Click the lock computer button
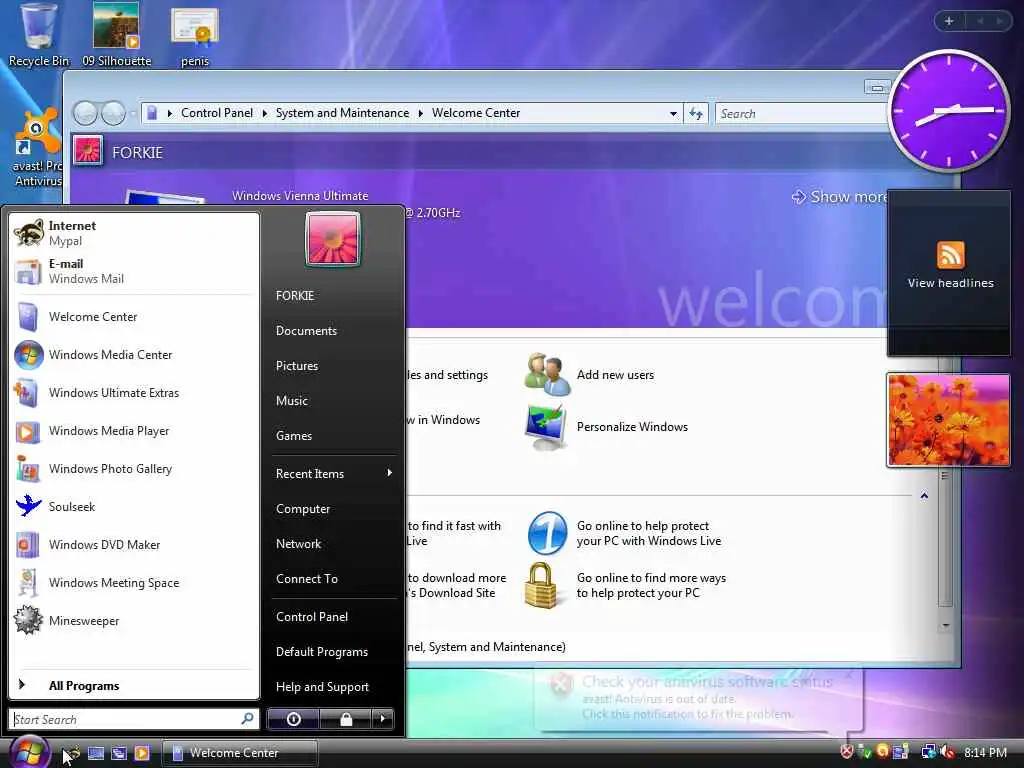1024x768 pixels. click(x=346, y=719)
